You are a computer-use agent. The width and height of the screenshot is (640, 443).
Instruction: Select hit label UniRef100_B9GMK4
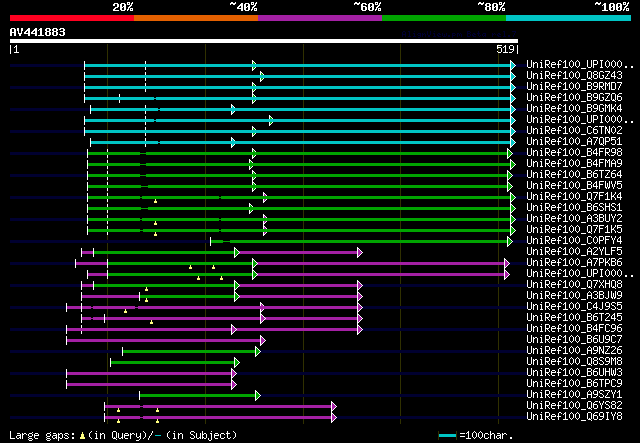click(x=574, y=109)
